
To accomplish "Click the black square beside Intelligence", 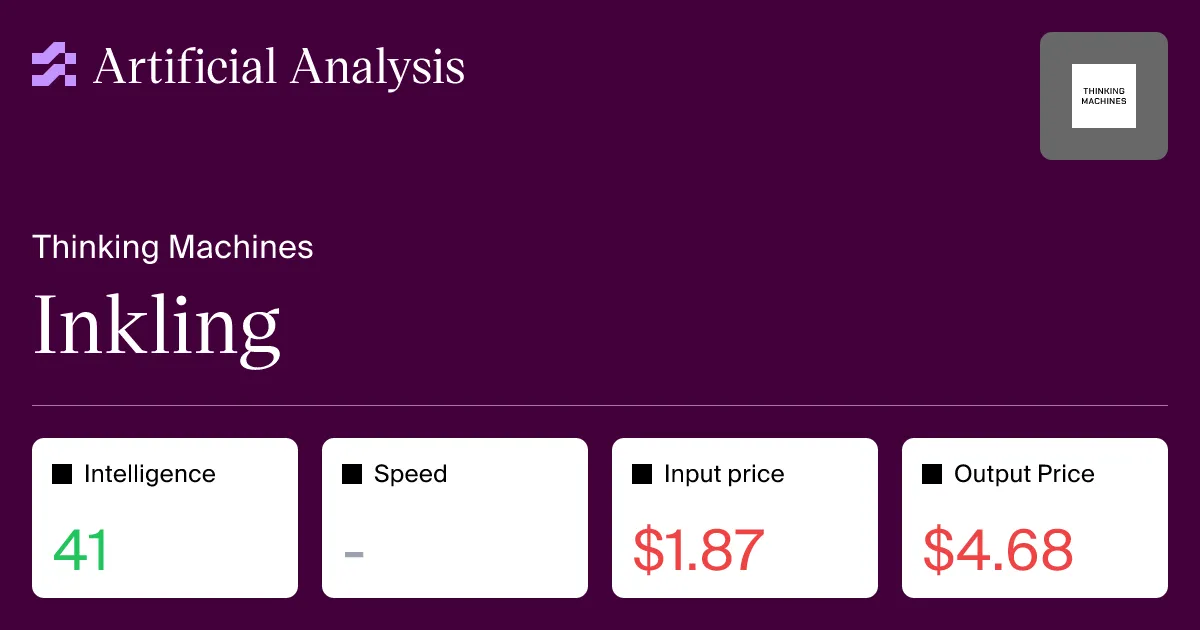I will coord(62,474).
